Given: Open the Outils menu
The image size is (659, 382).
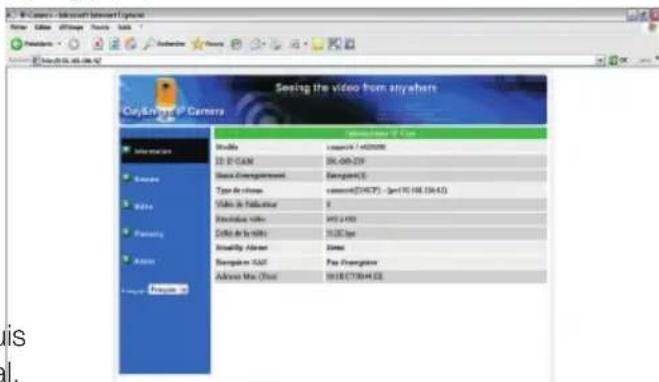Looking at the screenshot, I should pyautogui.click(x=124, y=27).
